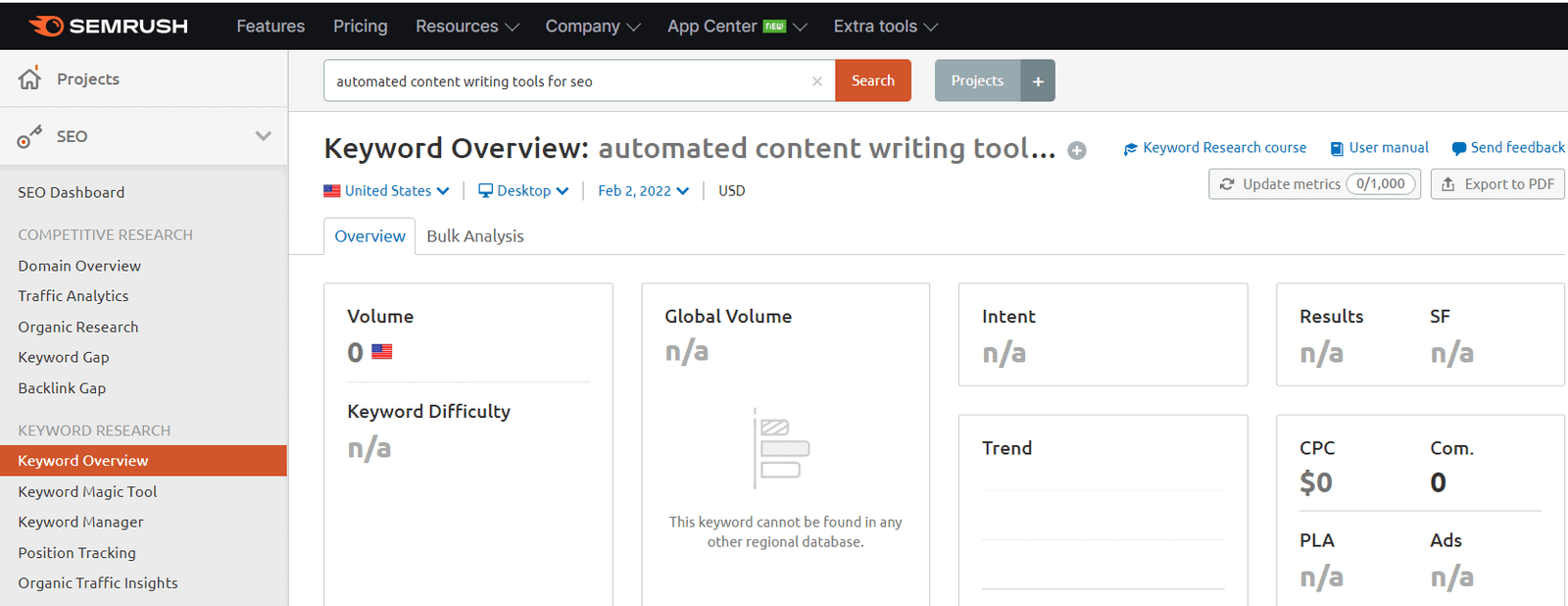Click the Send feedback chat icon
The width and height of the screenshot is (1568, 606).
coord(1459,148)
